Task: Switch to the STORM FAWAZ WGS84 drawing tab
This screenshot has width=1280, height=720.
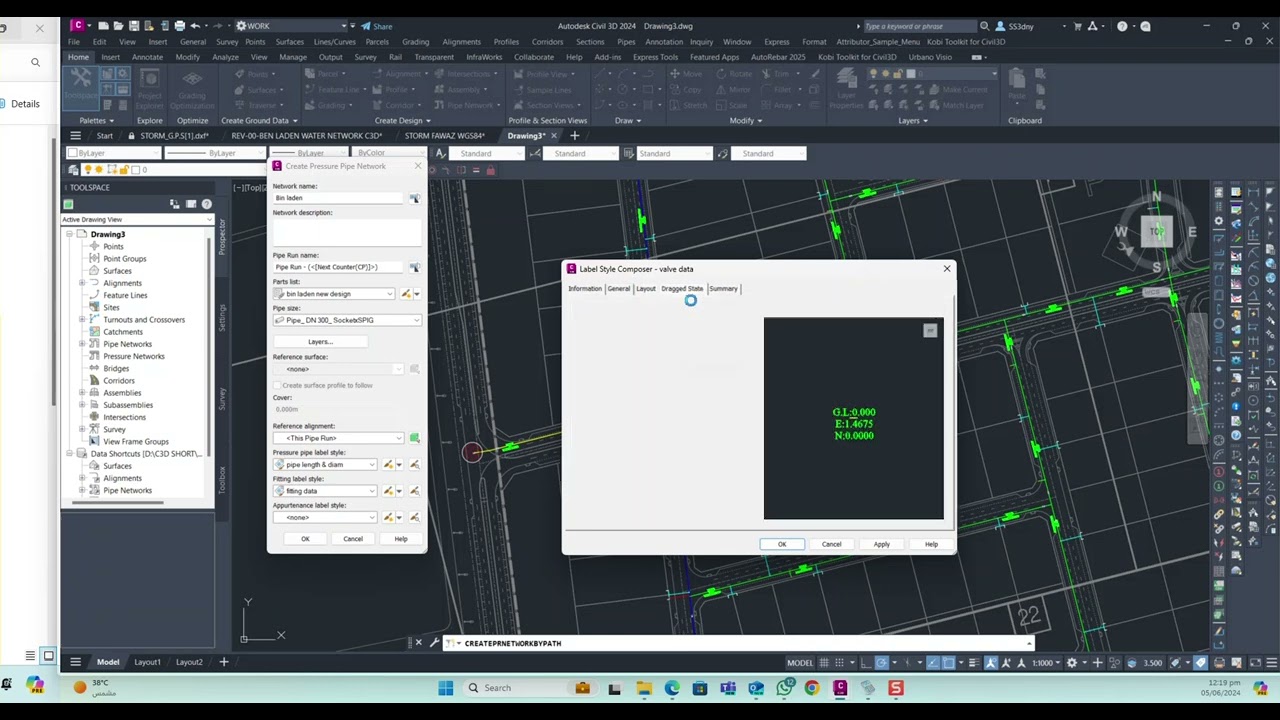Action: coord(445,135)
